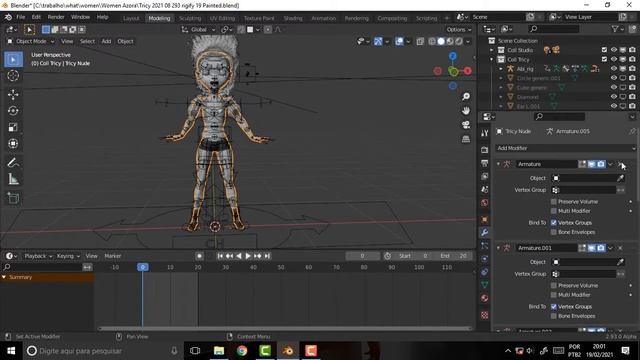Switch orthographic perspective grid icon
The image size is (640, 360).
click(x=466, y=139)
